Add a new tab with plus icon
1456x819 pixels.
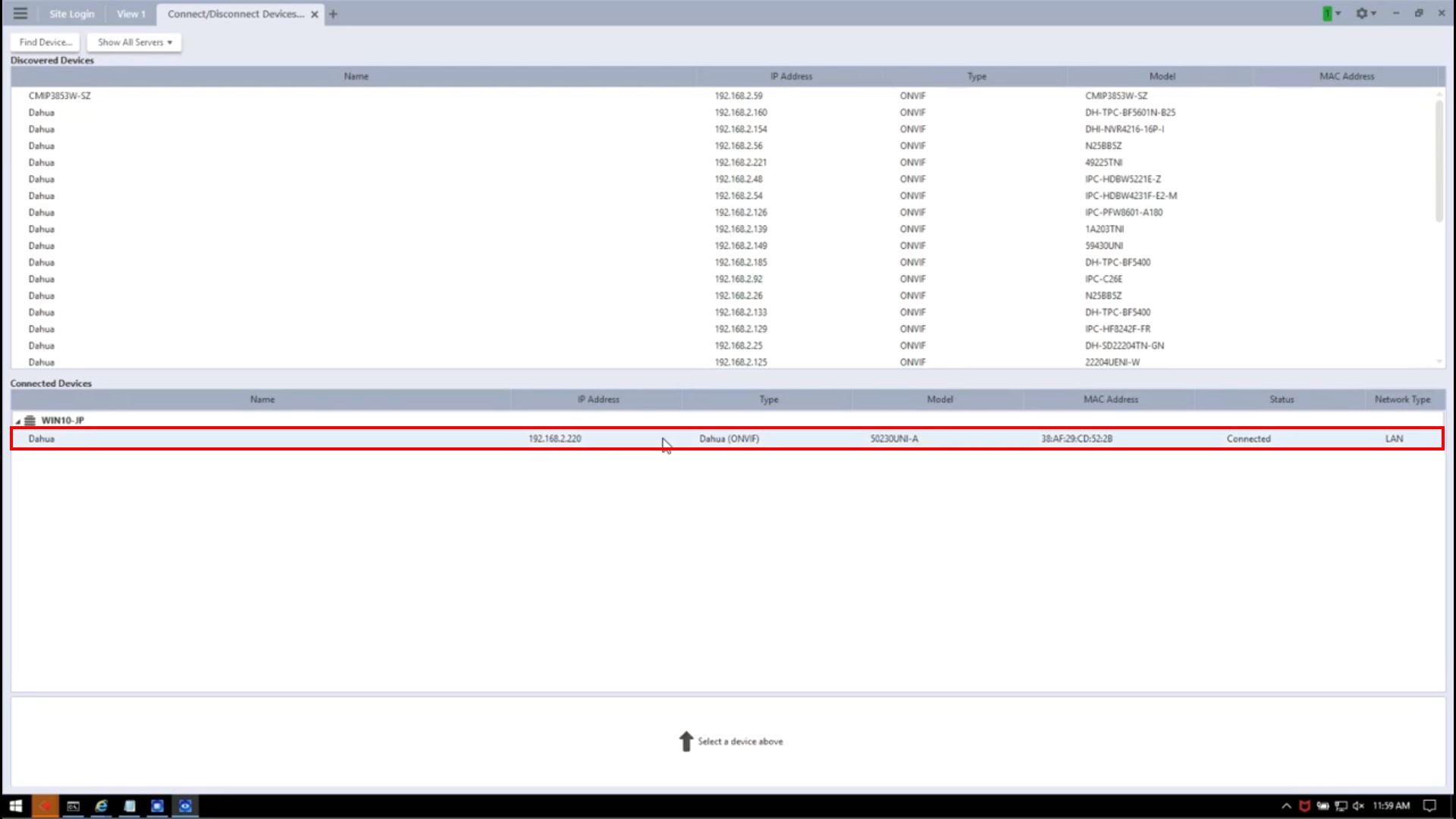click(333, 14)
